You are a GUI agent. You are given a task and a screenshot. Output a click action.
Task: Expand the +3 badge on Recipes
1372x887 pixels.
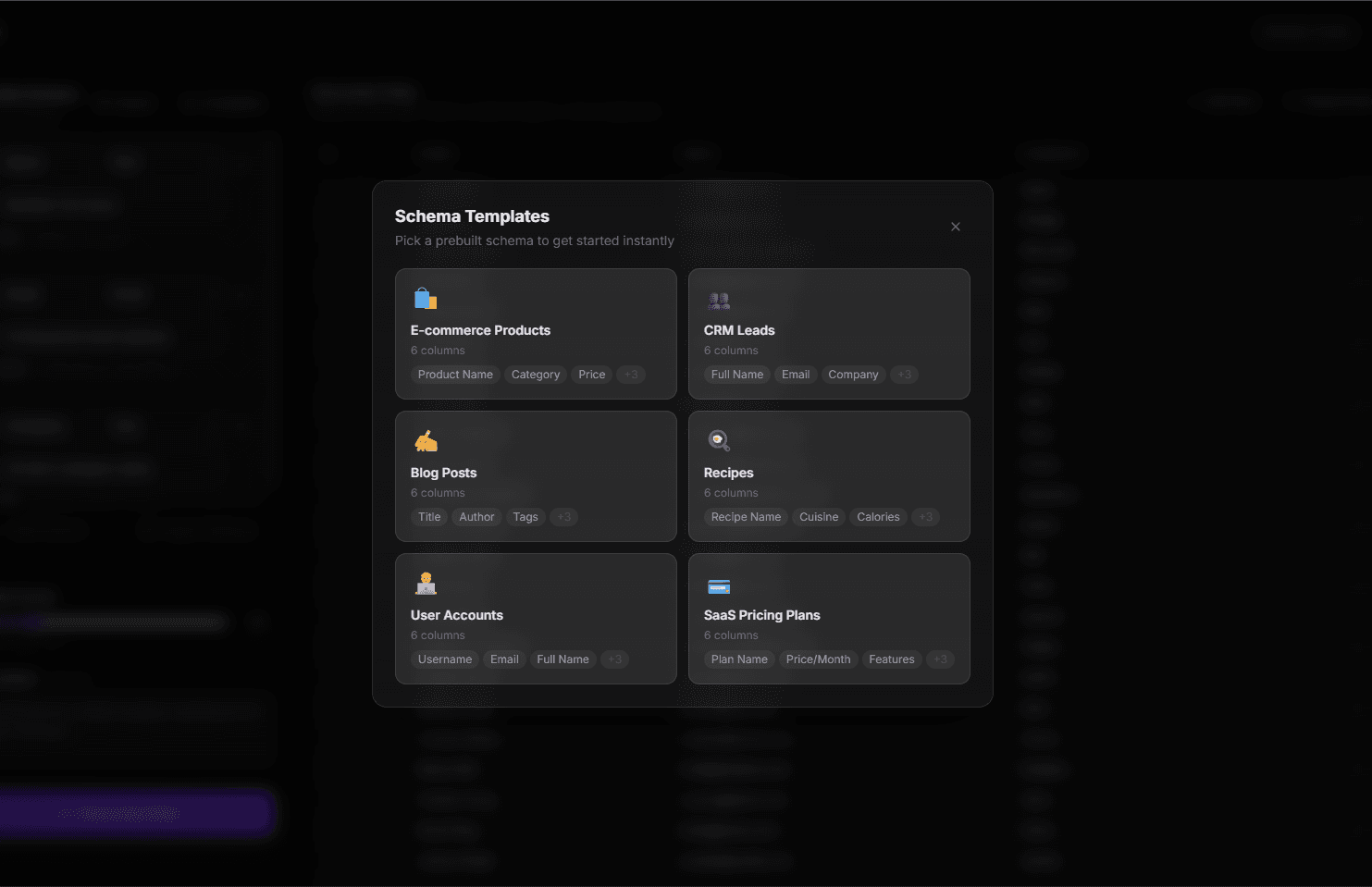point(925,517)
